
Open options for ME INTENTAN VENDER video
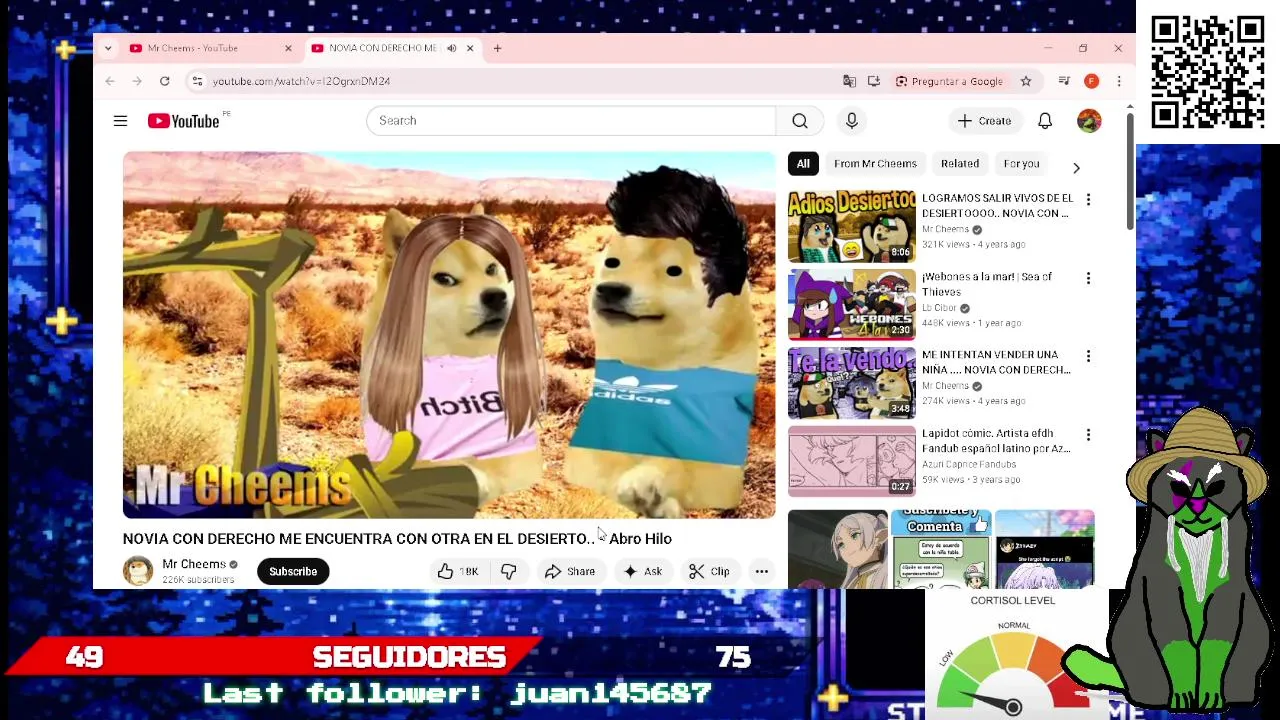pyautogui.click(x=1088, y=356)
